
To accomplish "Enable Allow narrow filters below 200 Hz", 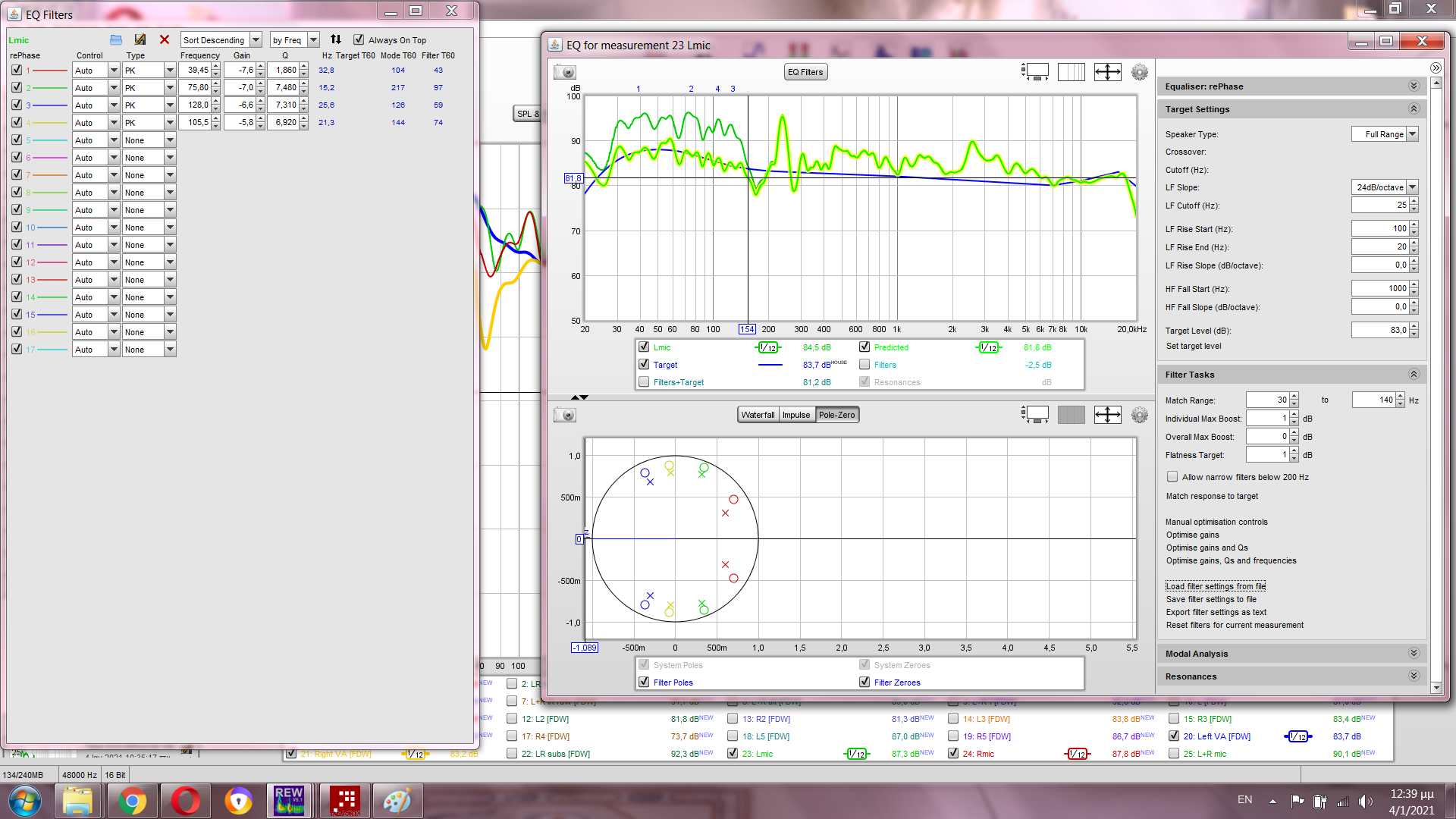I will 1172,477.
